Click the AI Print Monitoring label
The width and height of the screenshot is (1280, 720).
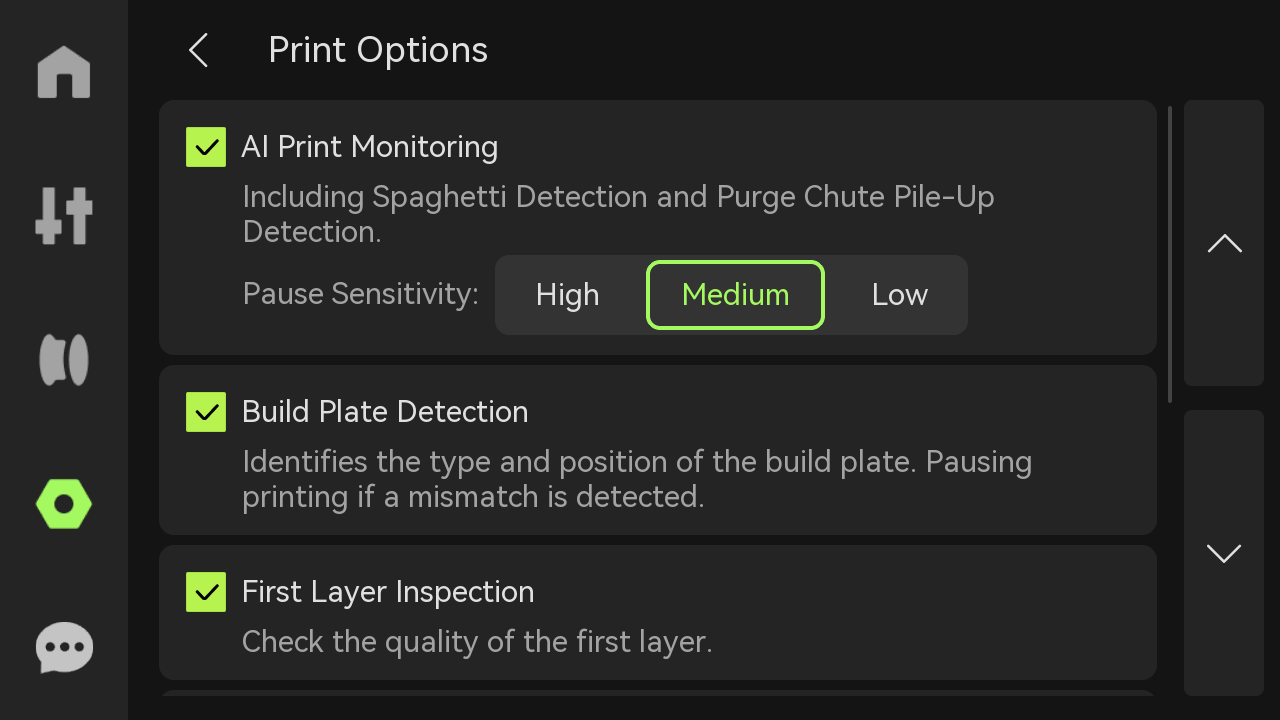[370, 147]
